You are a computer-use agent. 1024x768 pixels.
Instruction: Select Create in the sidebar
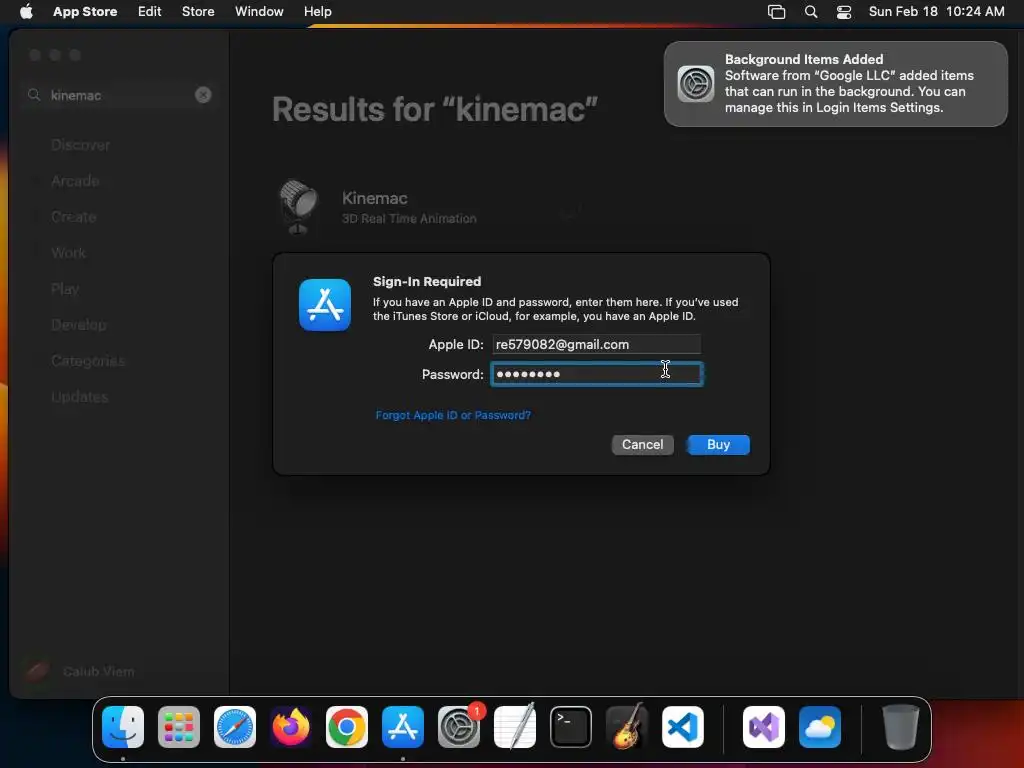[x=74, y=217]
